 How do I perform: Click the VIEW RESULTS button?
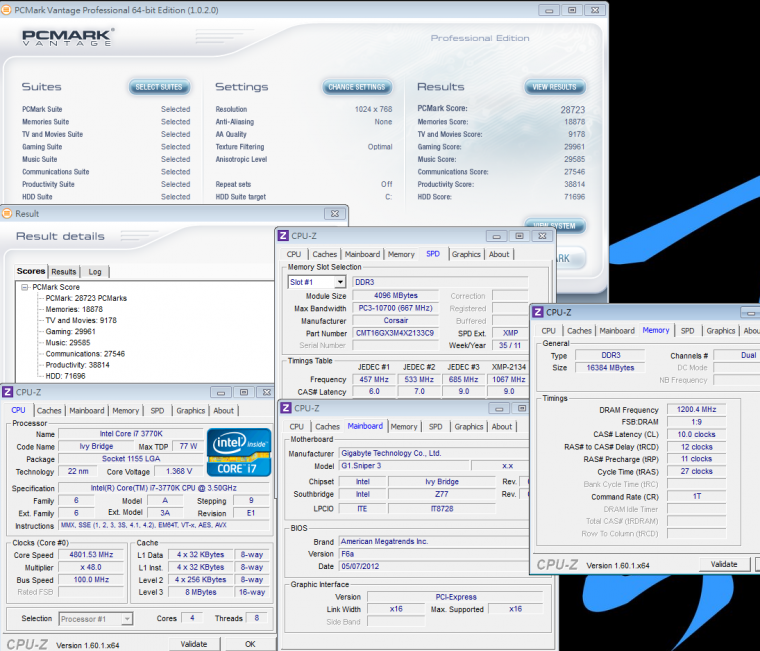554,87
